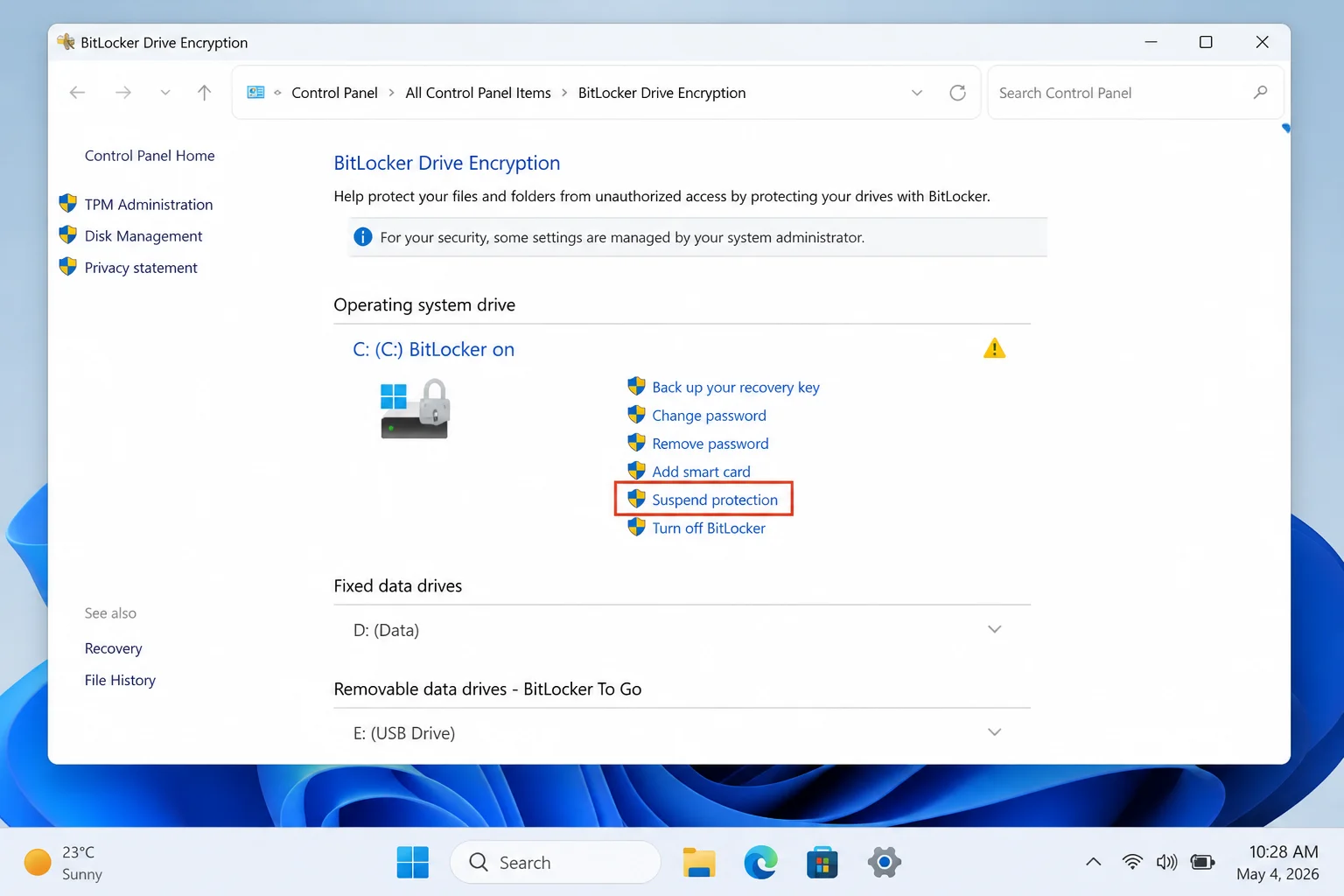The height and width of the screenshot is (896, 1344).
Task: Open the weather widget showing 23°C Sunny
Action: pyautogui.click(x=63, y=863)
